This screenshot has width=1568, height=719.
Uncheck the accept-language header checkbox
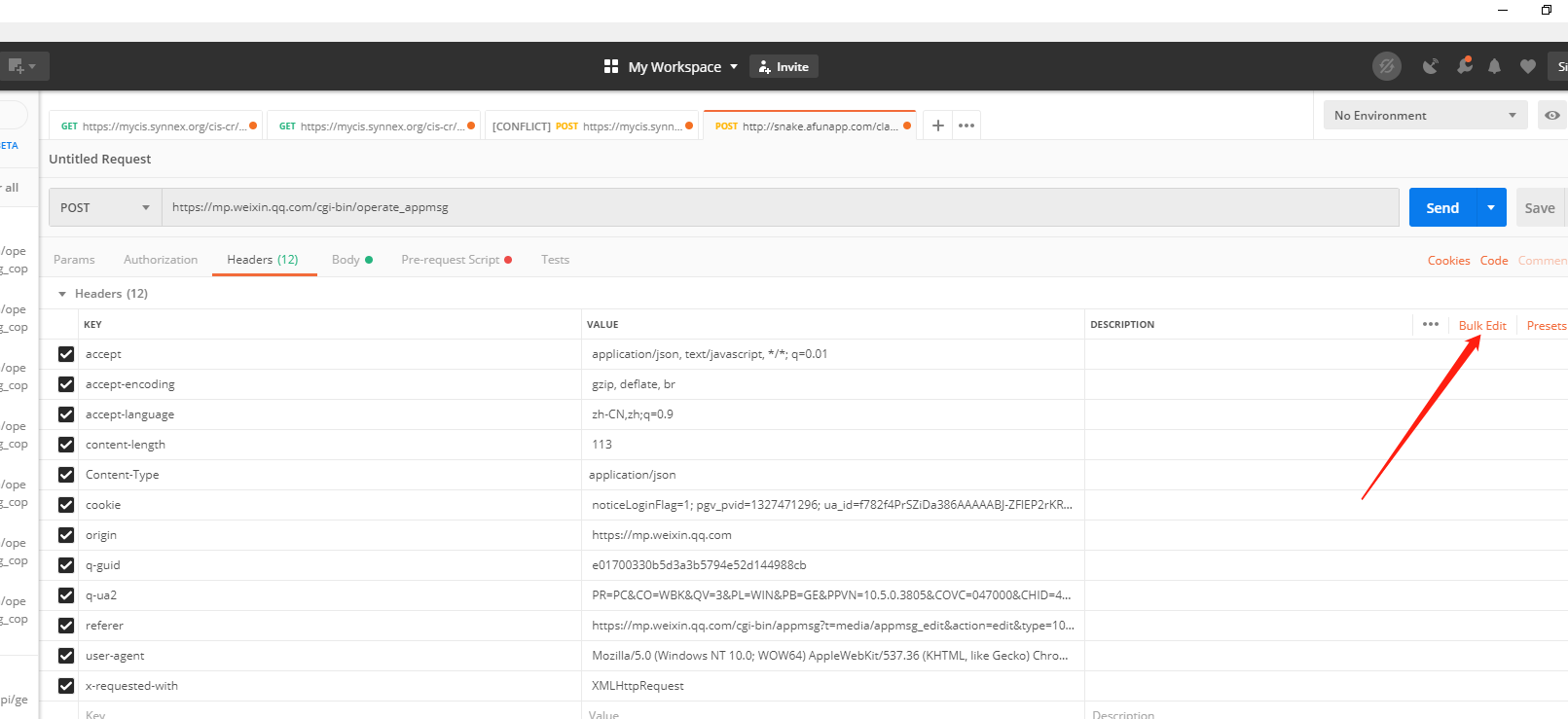tap(66, 414)
